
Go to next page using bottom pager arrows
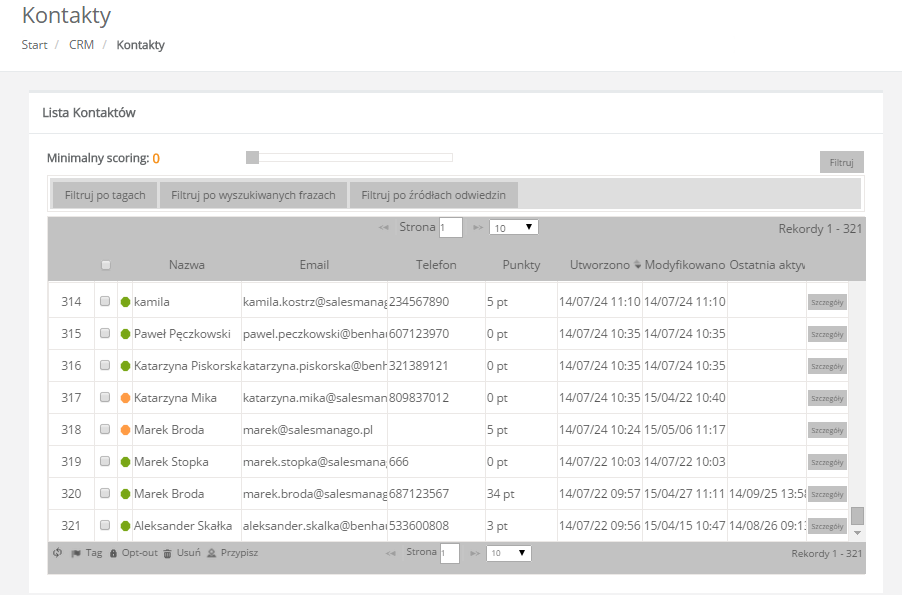(x=475, y=554)
